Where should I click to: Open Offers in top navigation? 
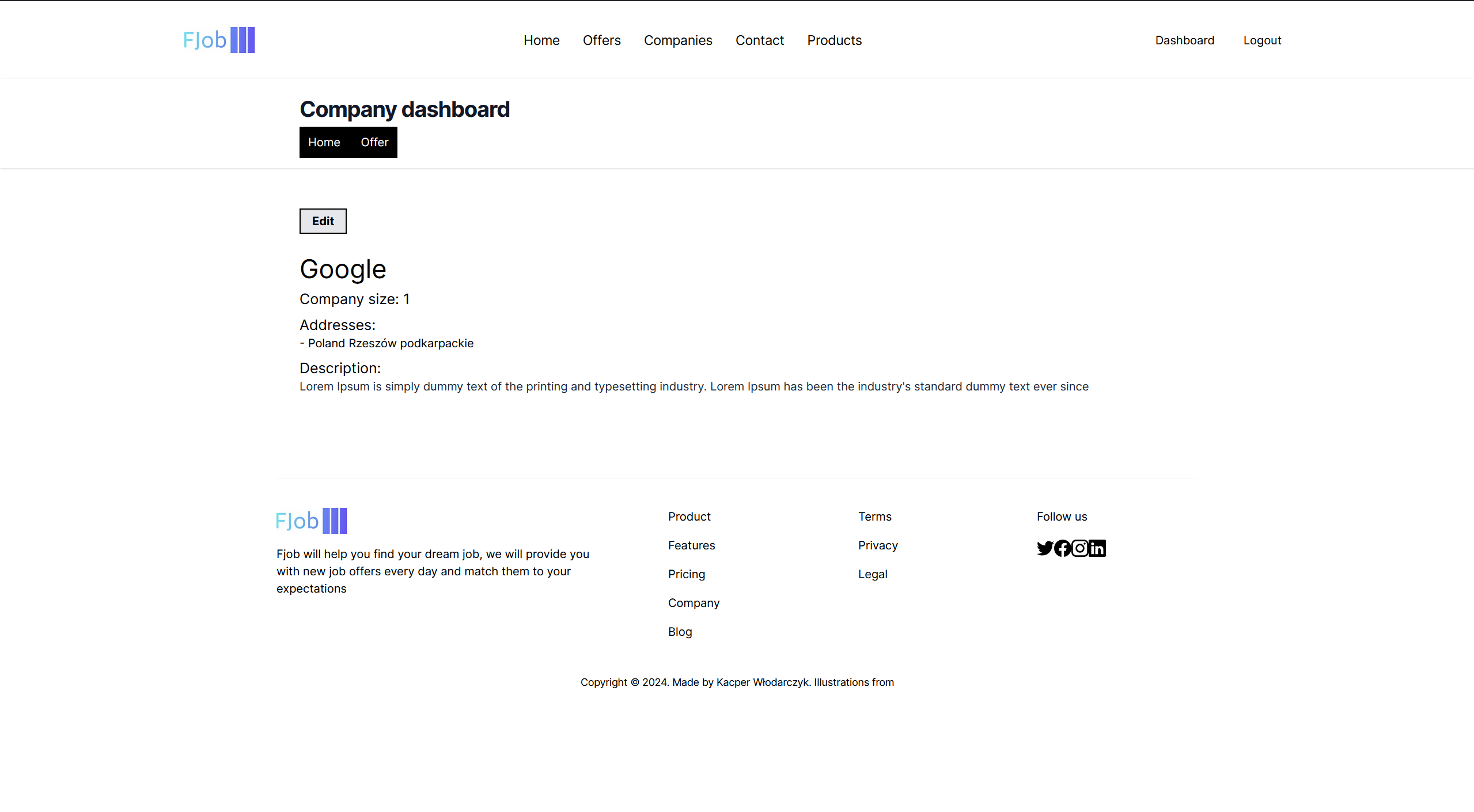tap(601, 40)
